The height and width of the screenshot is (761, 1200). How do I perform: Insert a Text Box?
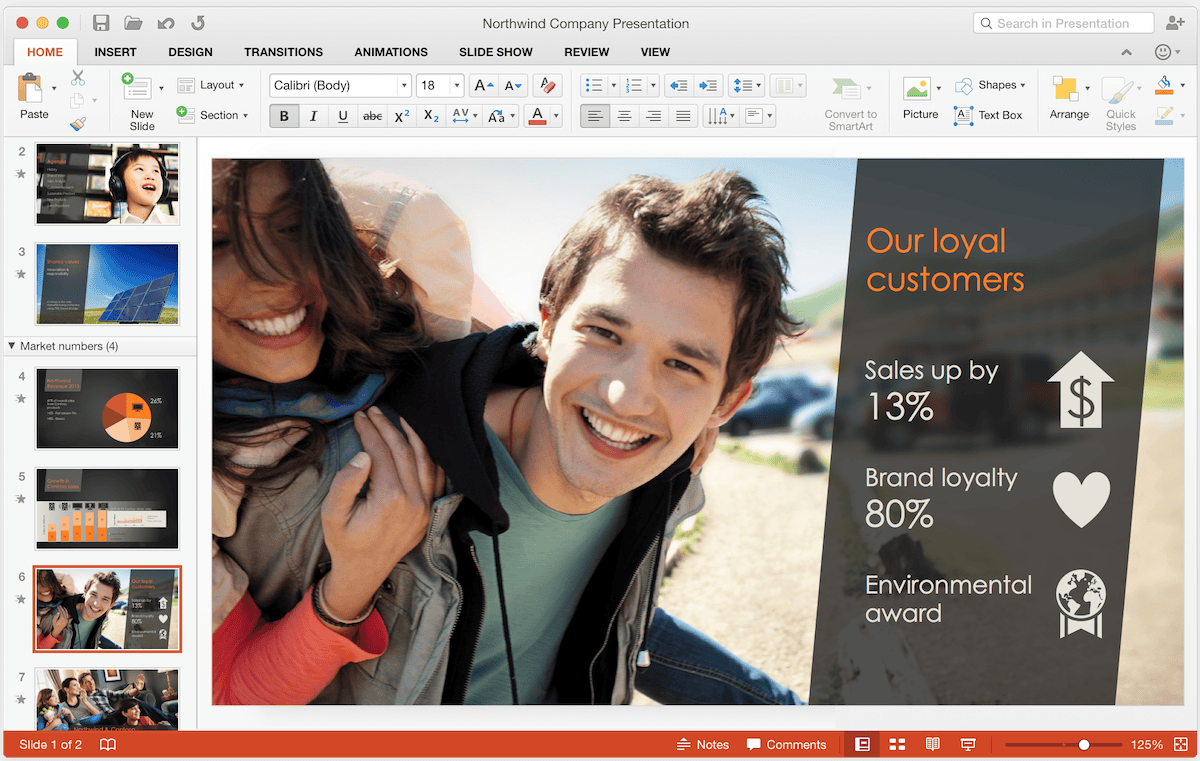pos(988,115)
